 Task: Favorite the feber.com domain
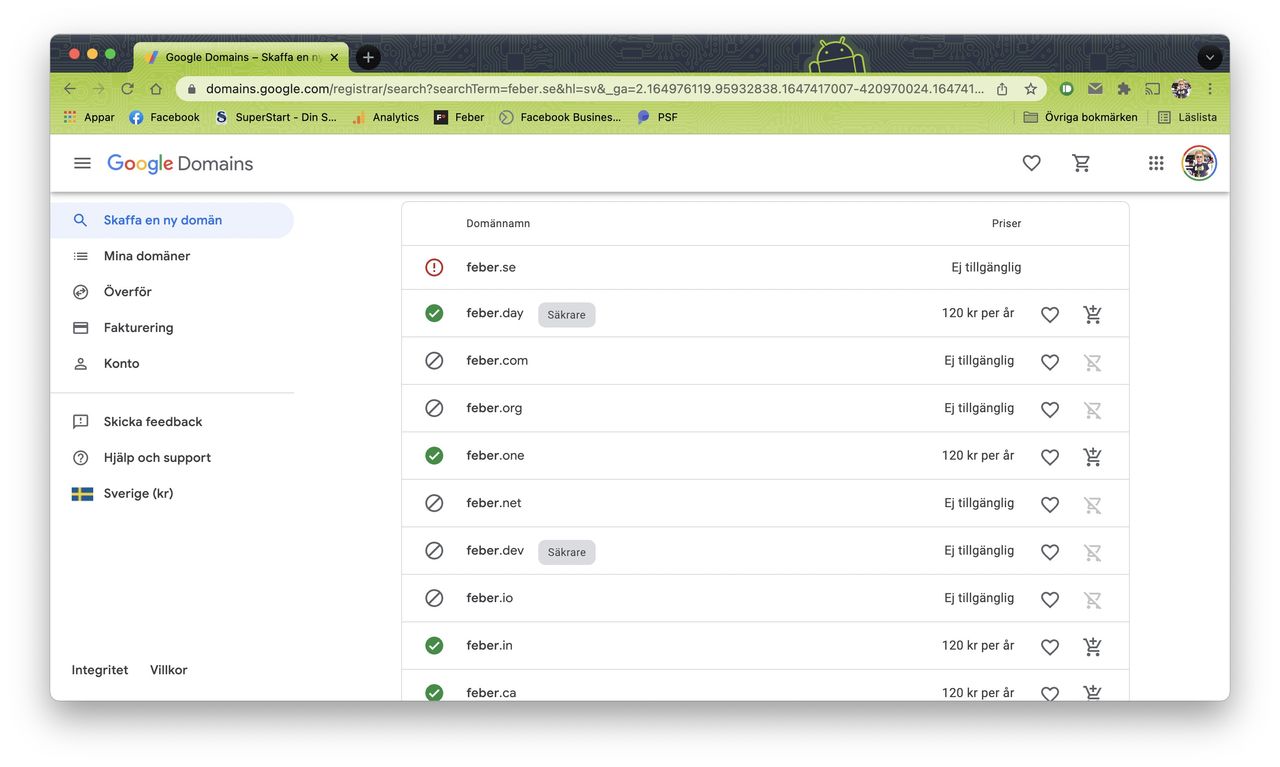click(1049, 362)
